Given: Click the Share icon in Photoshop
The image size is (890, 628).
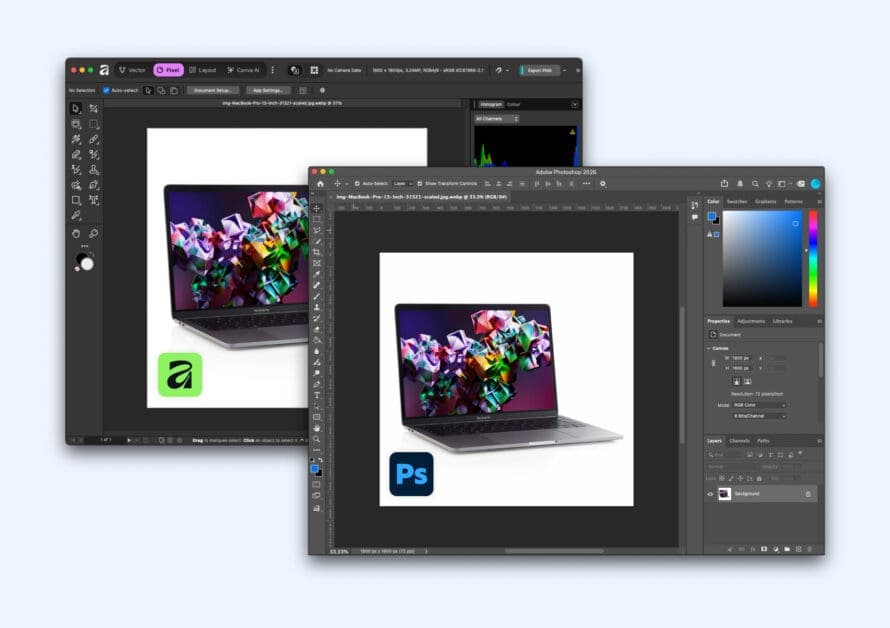Looking at the screenshot, I should (724, 183).
